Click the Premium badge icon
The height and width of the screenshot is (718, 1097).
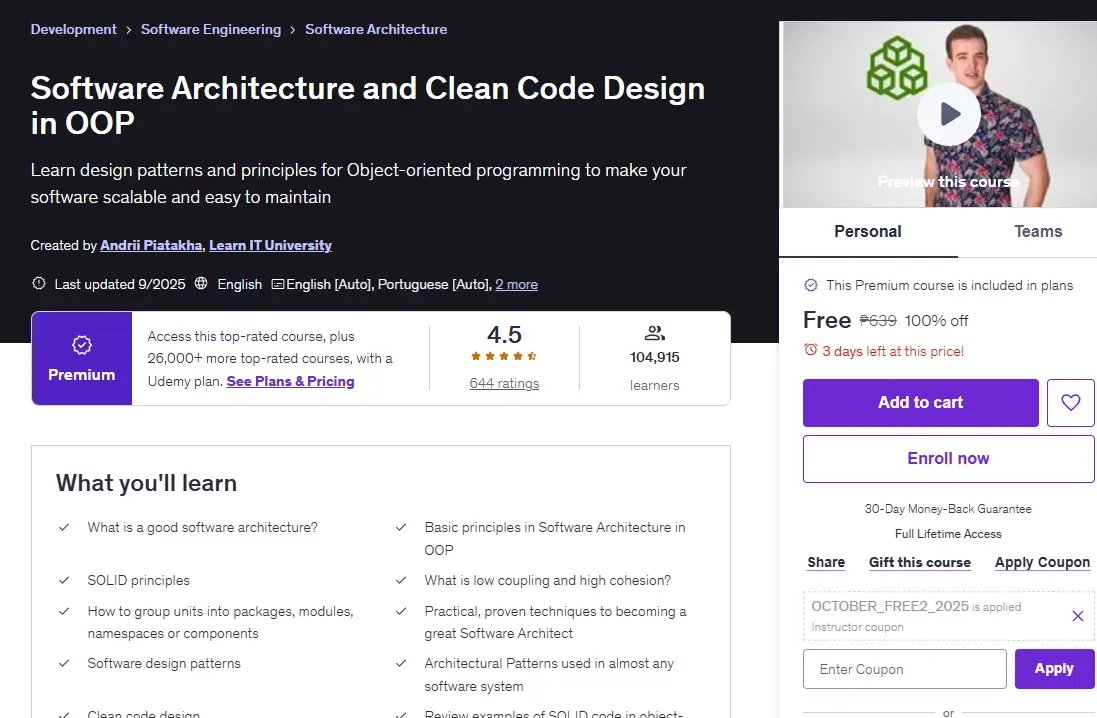point(82,344)
